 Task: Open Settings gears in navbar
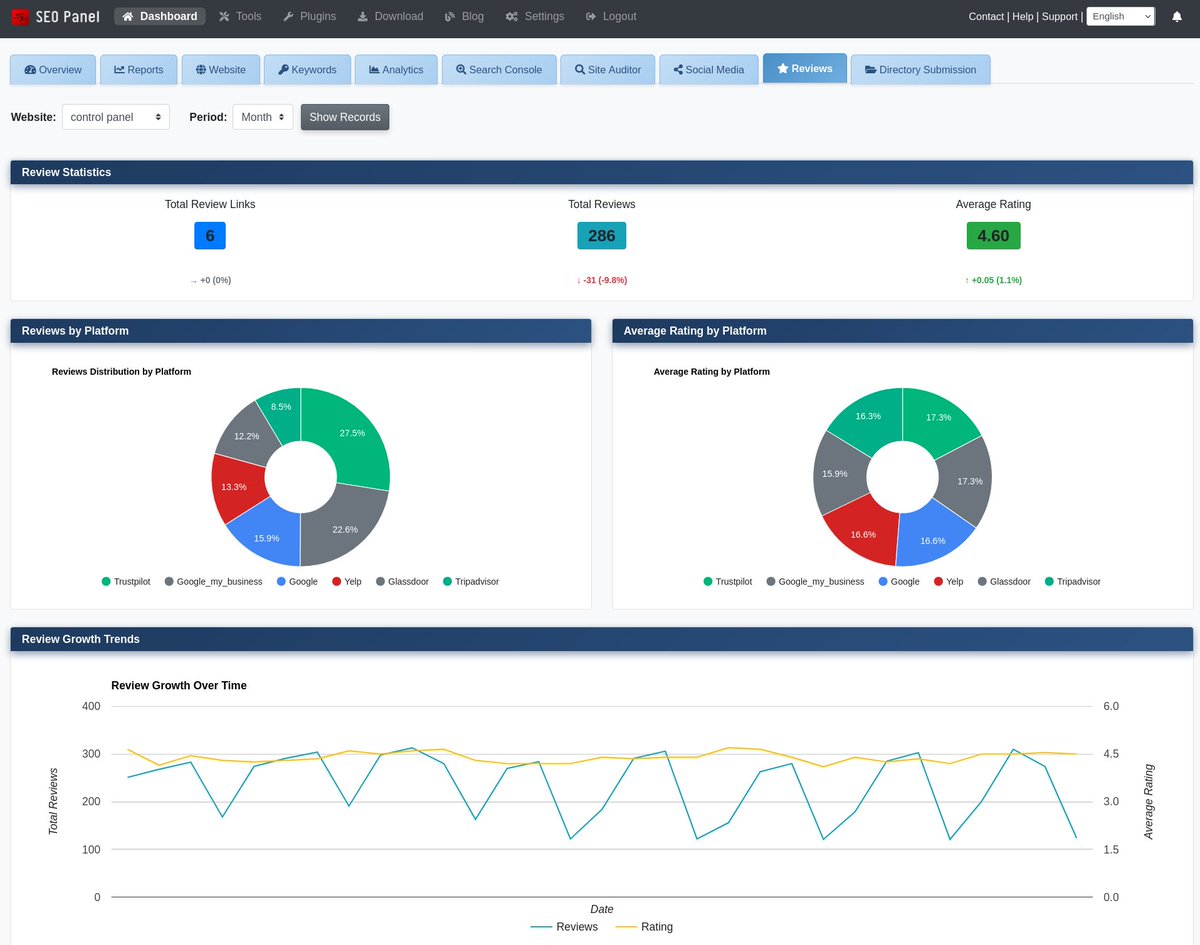click(535, 16)
